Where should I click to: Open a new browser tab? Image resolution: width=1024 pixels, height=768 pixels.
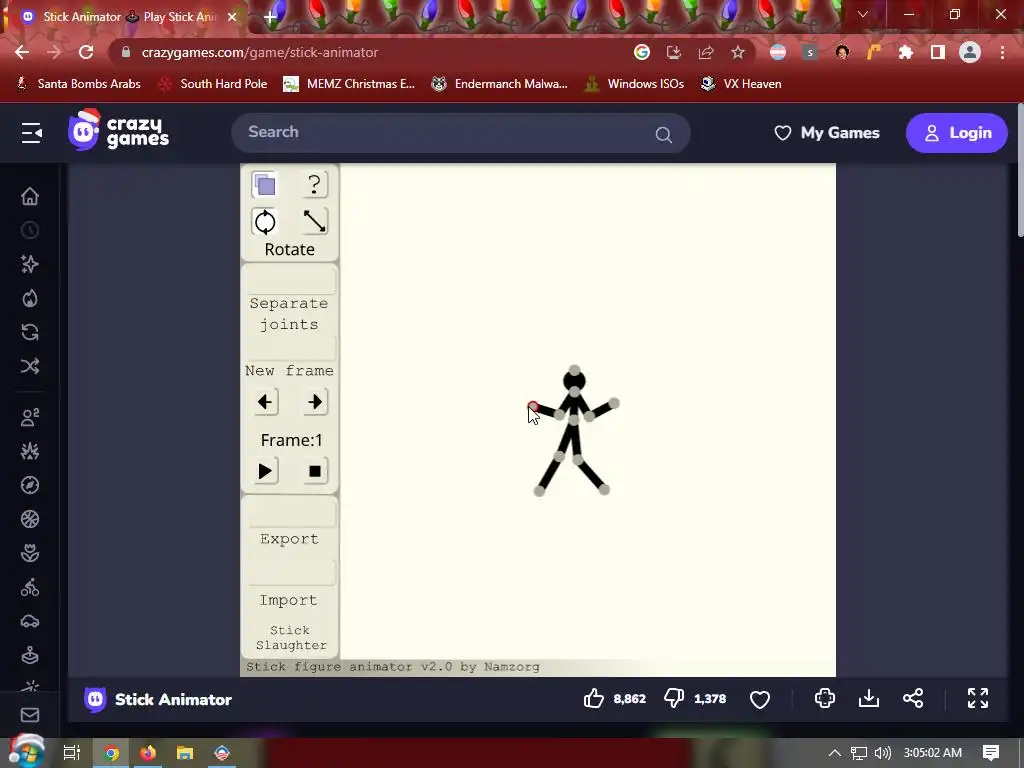[270, 17]
